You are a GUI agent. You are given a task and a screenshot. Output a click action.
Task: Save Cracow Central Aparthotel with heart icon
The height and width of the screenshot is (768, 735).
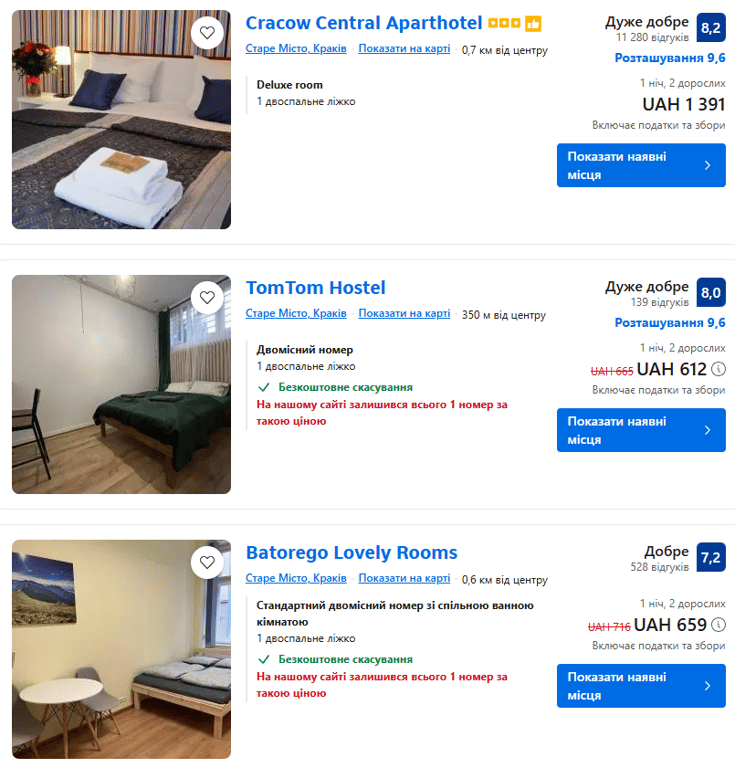pyautogui.click(x=207, y=33)
